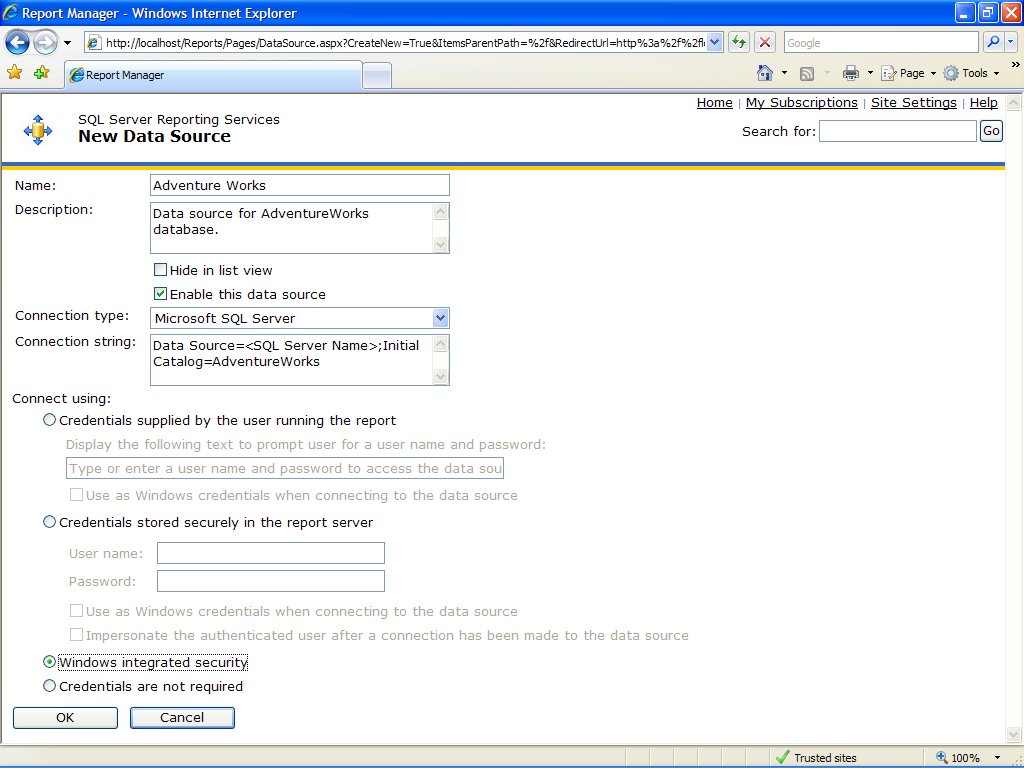Open the recent pages dropdown arrow
The height and width of the screenshot is (768, 1024).
tap(67, 43)
